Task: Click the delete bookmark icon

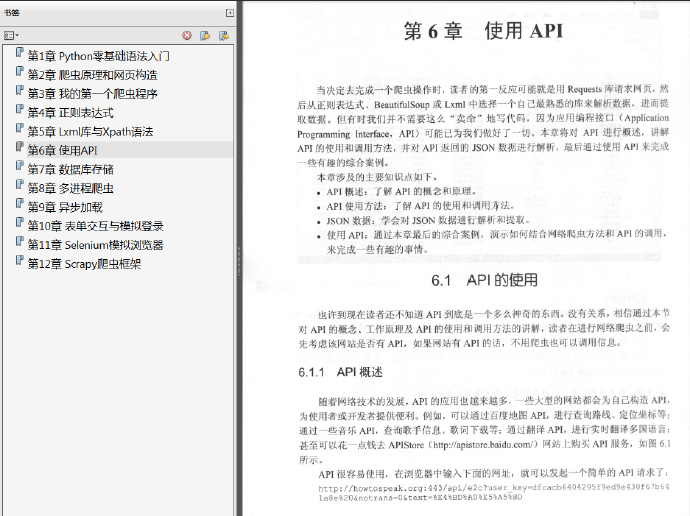Action: click(187, 36)
